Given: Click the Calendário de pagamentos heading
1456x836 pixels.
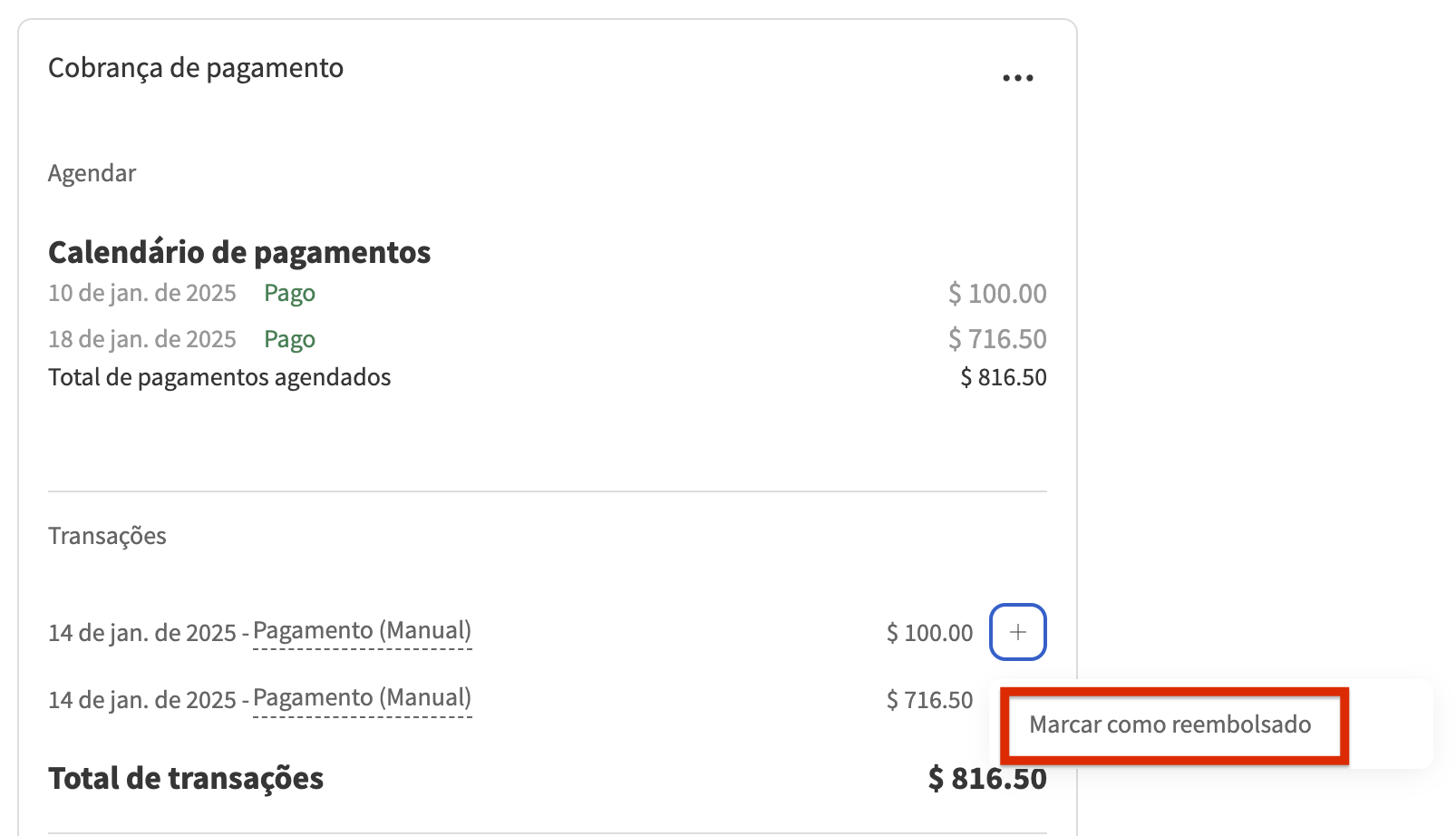Looking at the screenshot, I should click(239, 252).
